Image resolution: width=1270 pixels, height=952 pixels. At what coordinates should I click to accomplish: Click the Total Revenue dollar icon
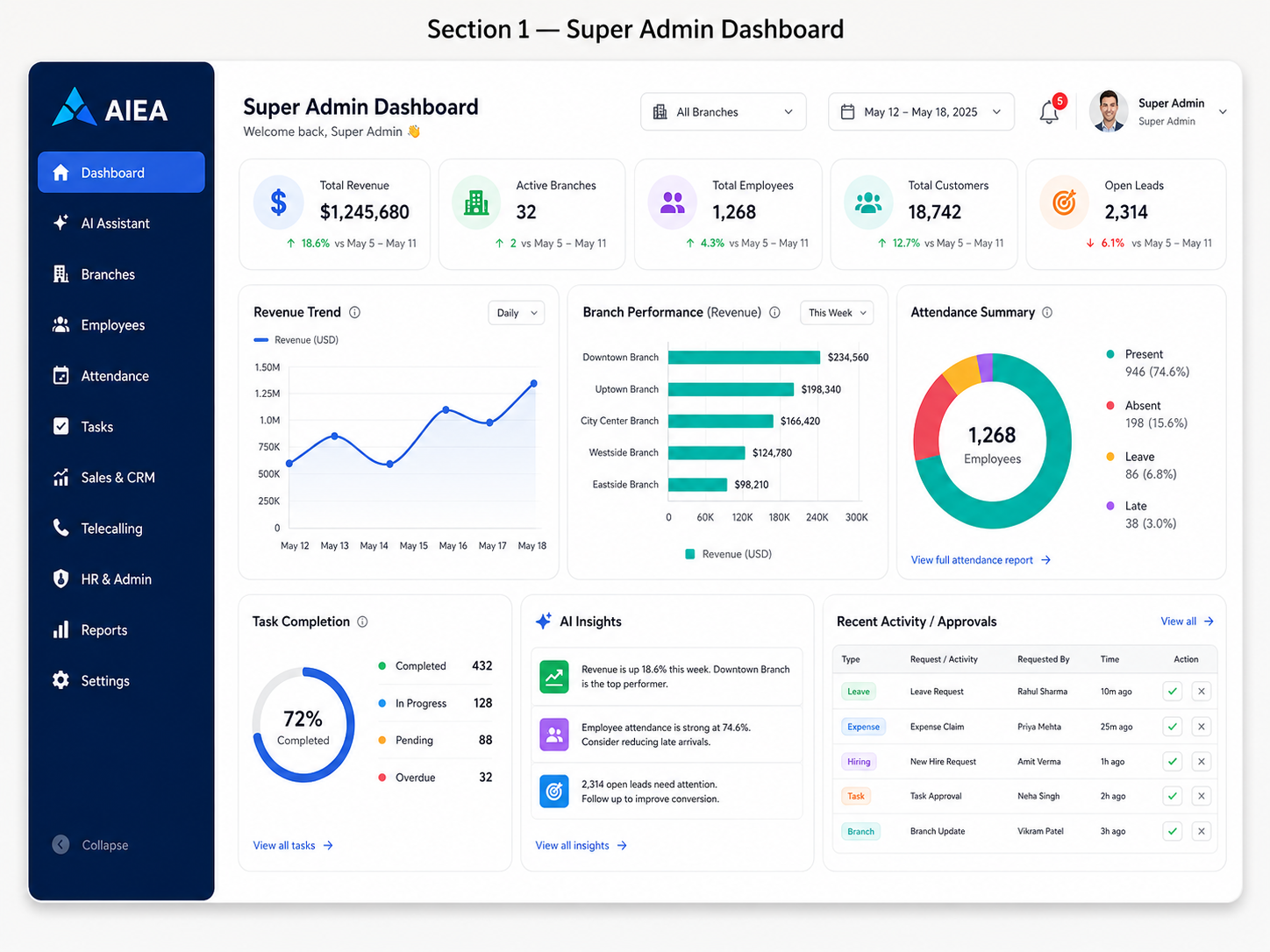coord(278,202)
